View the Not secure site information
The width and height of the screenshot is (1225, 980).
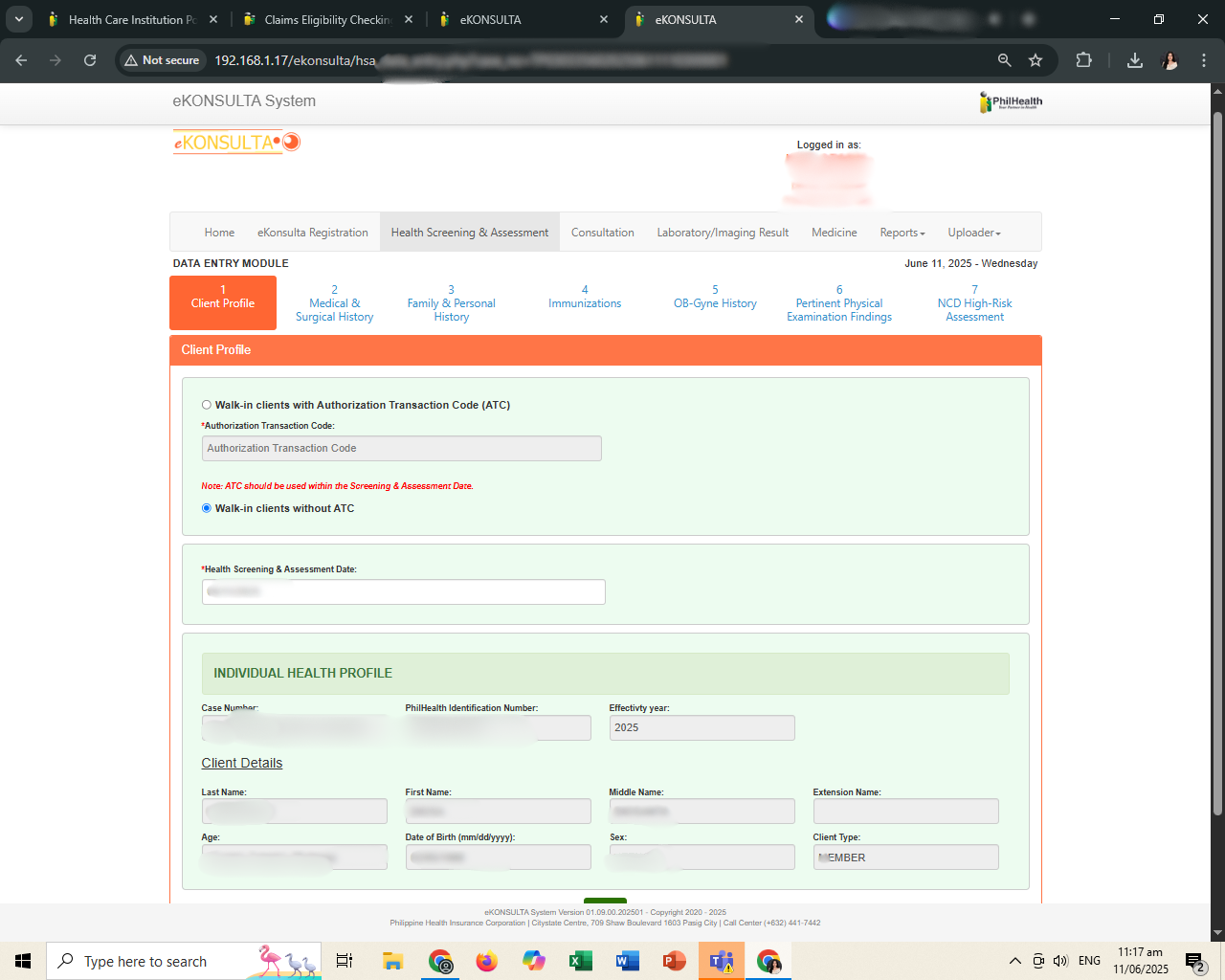(163, 60)
